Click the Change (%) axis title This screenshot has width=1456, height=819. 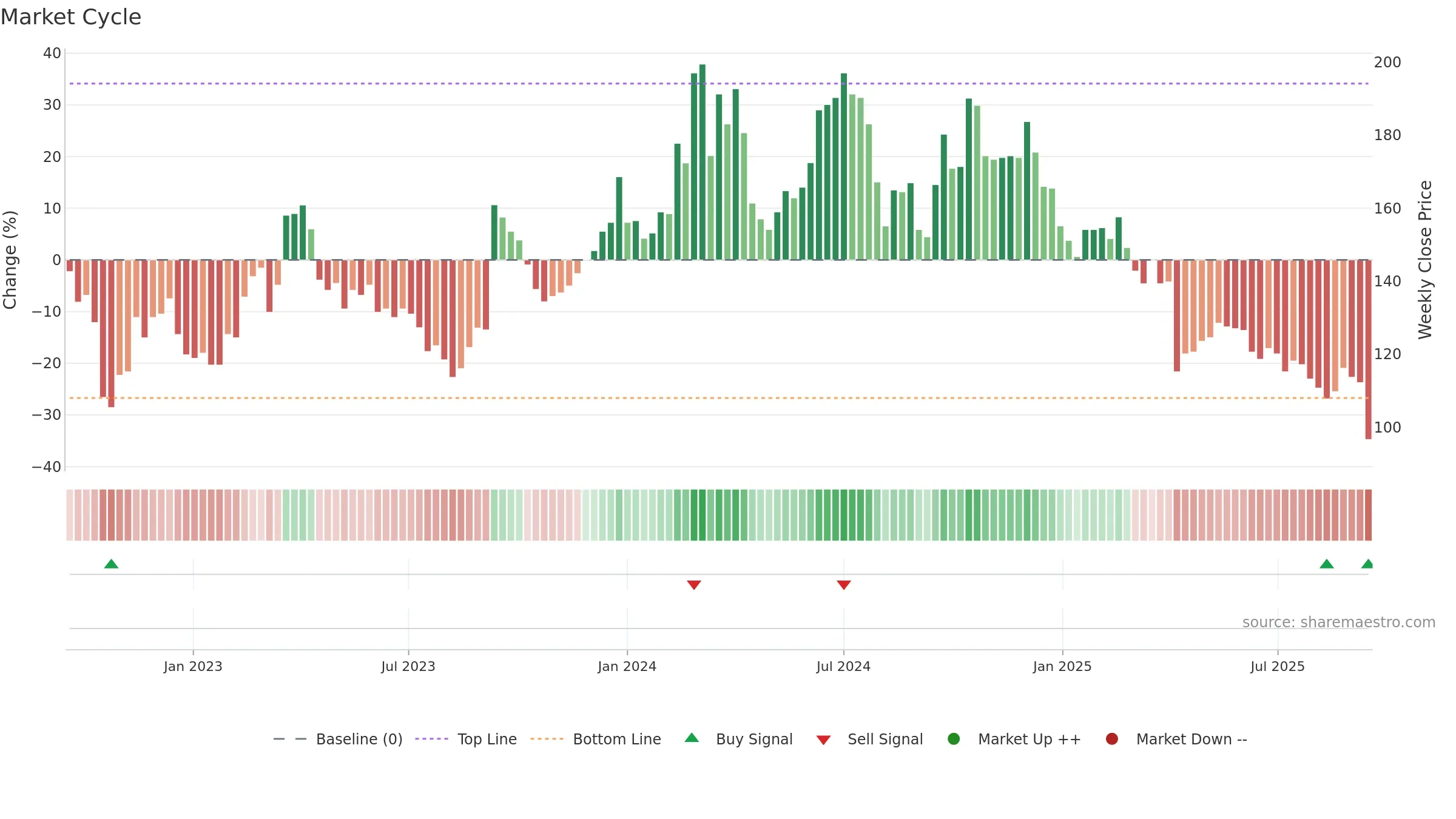click(10, 260)
